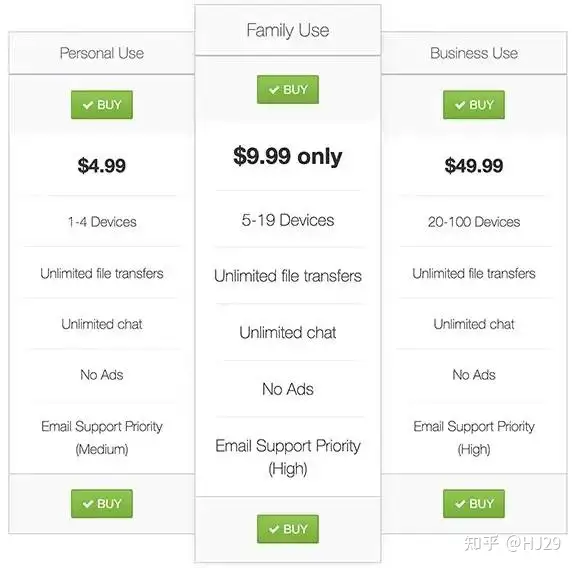Select the Business Use plan header
This screenshot has width=575, height=568.
[x=474, y=53]
